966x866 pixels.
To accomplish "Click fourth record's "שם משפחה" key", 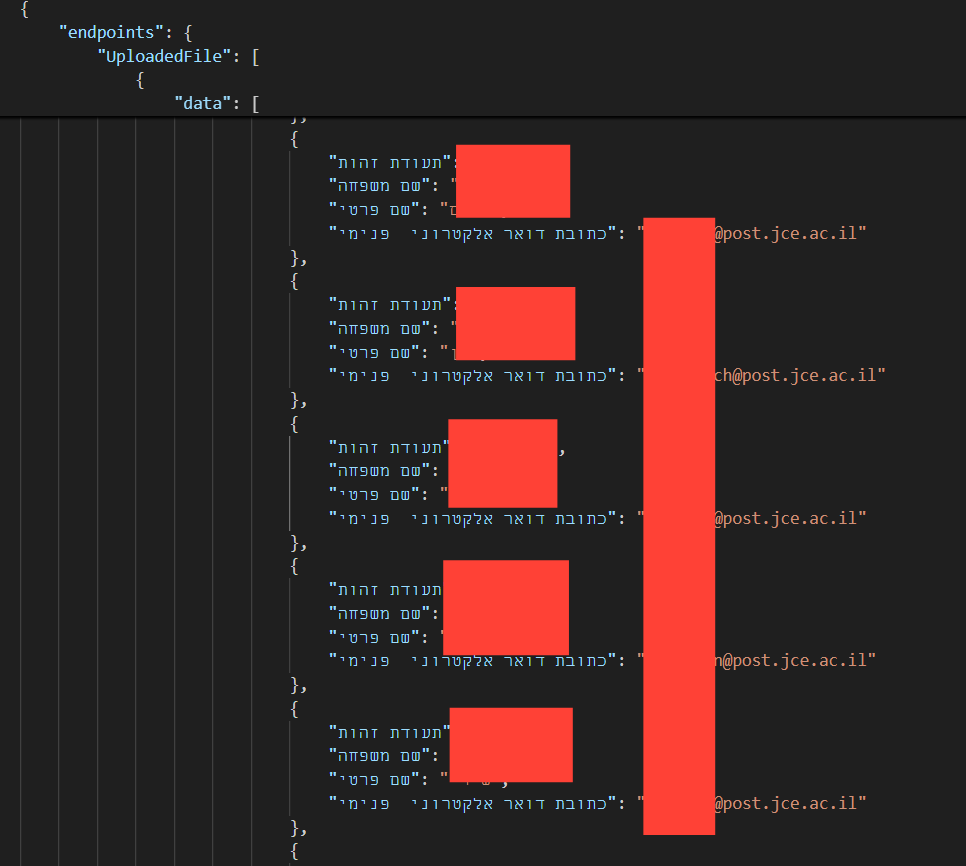I will tap(380, 613).
